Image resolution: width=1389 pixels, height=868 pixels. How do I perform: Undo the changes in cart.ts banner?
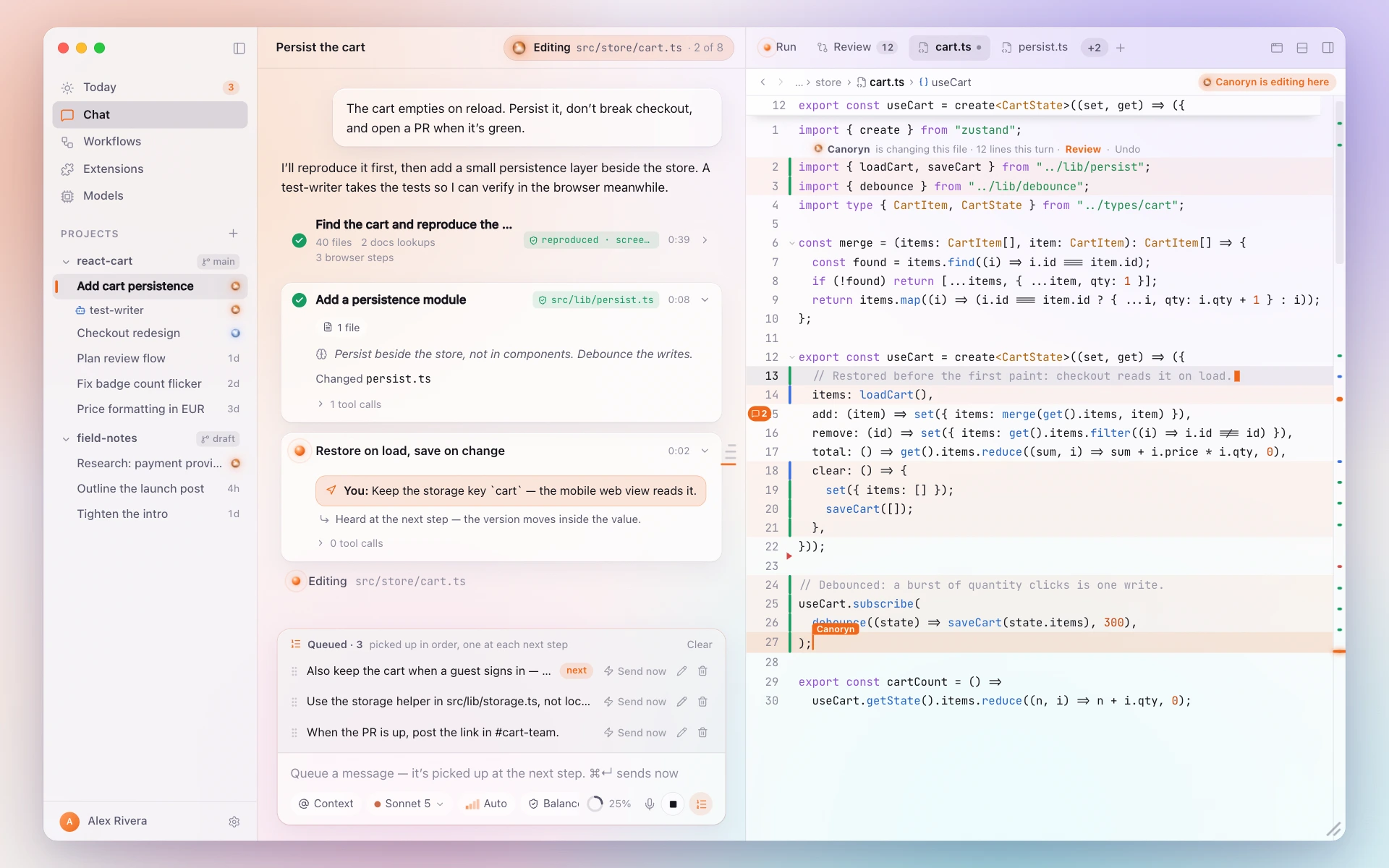click(1127, 150)
